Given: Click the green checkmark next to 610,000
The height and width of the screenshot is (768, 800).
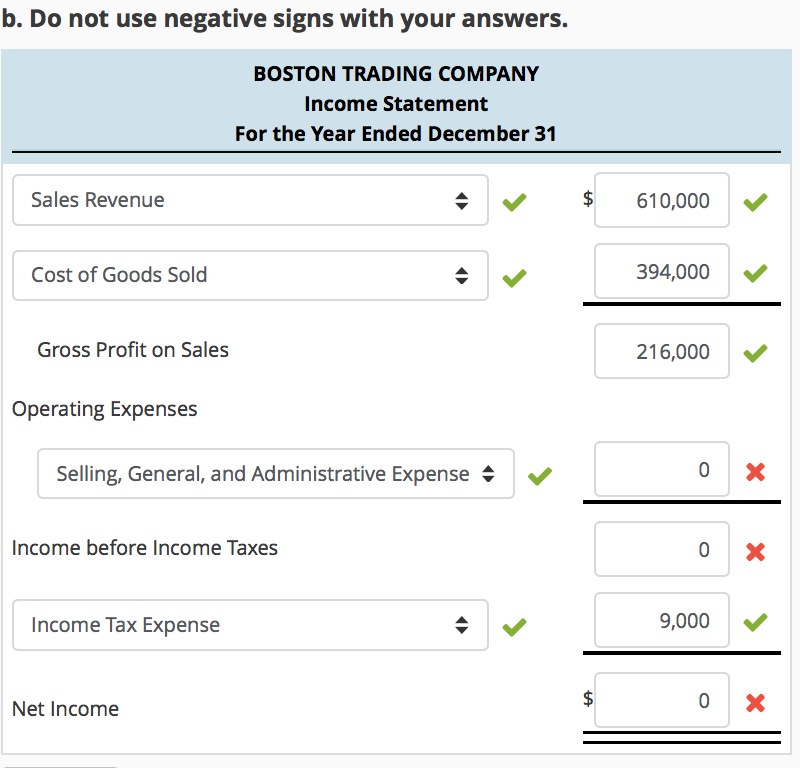Looking at the screenshot, I should (756, 202).
